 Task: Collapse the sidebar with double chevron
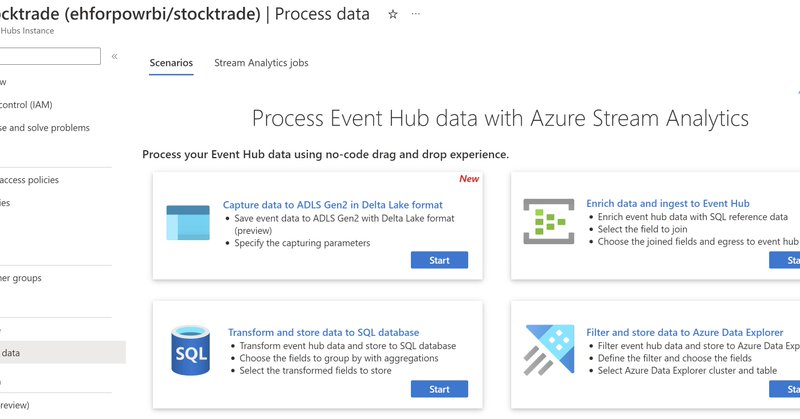pos(115,56)
